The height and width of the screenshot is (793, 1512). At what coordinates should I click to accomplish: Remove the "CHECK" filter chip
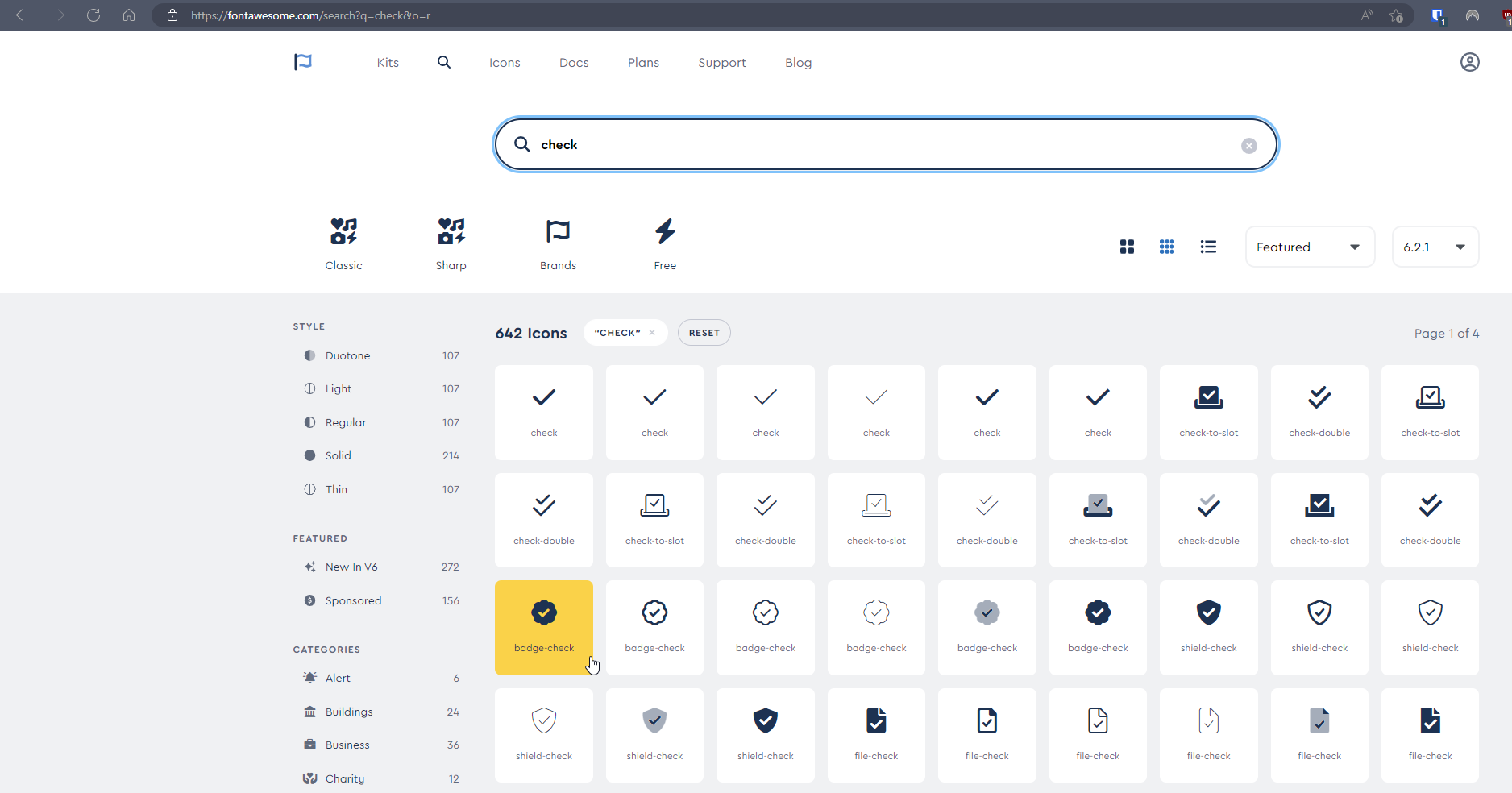[652, 333]
